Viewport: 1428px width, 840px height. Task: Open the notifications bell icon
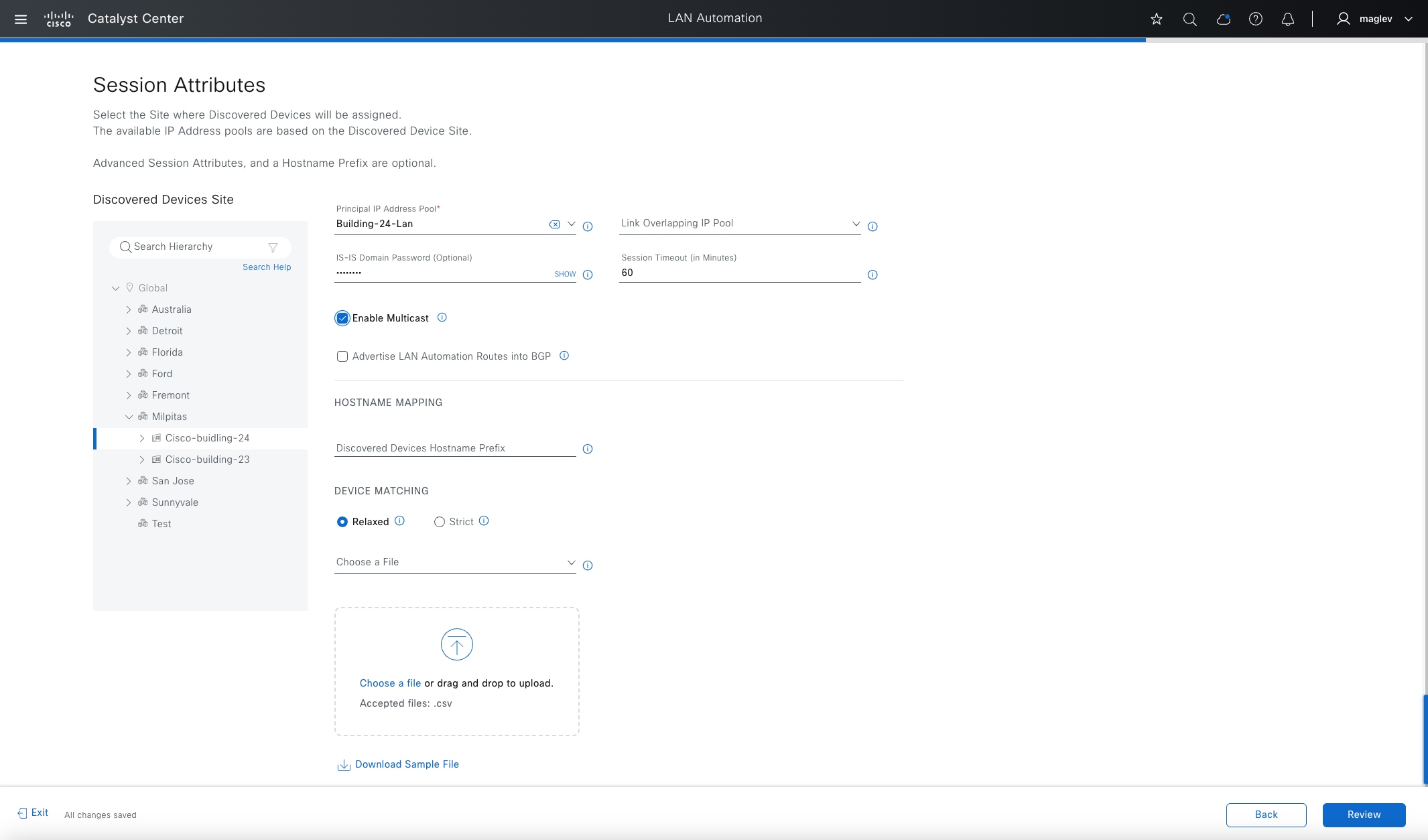pyautogui.click(x=1288, y=19)
